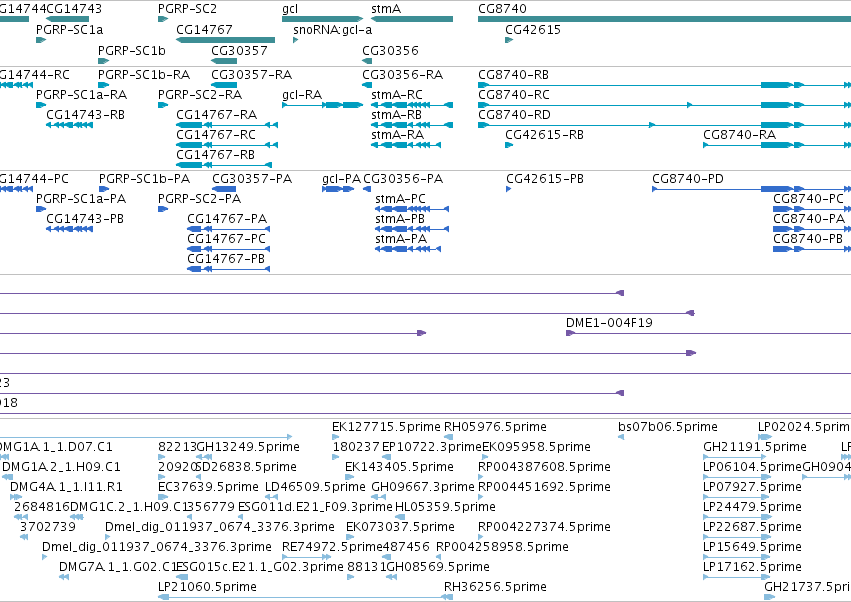
Task: Select transcript CG14743-RB
Action: click(69, 125)
